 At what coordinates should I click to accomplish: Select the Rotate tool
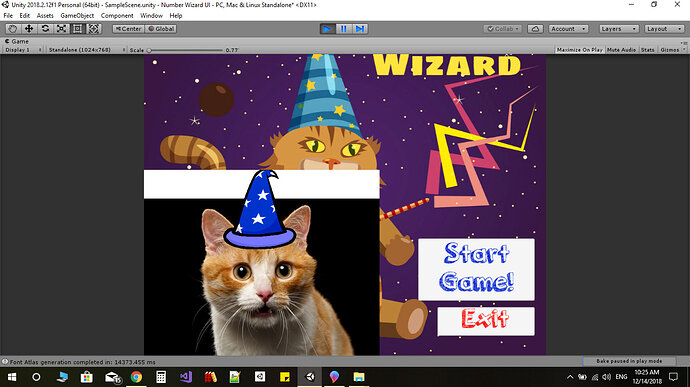click(x=45, y=29)
